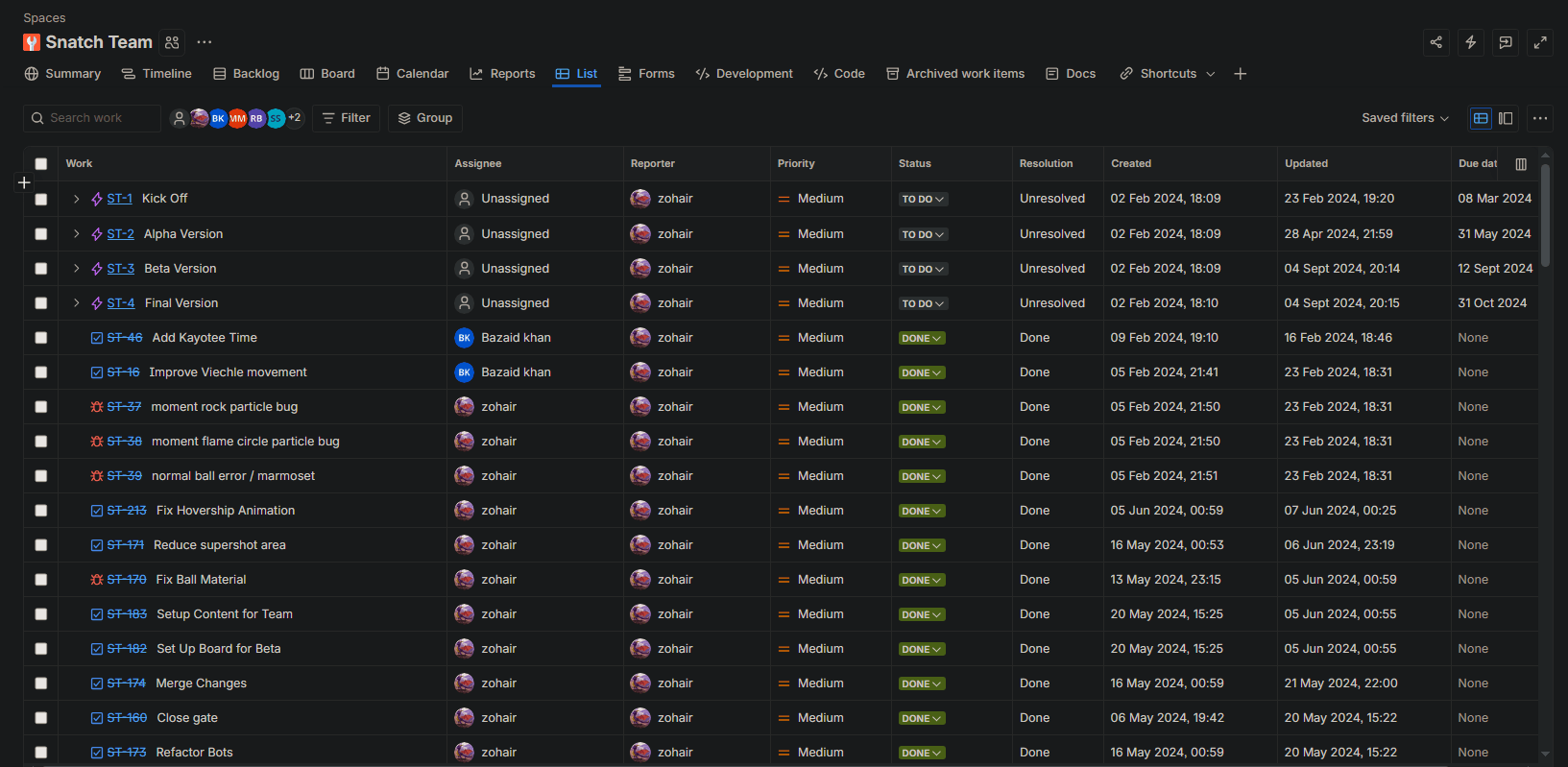Open the ST-46 issue key link
Viewport: 1568px width, 767px height.
coord(125,338)
